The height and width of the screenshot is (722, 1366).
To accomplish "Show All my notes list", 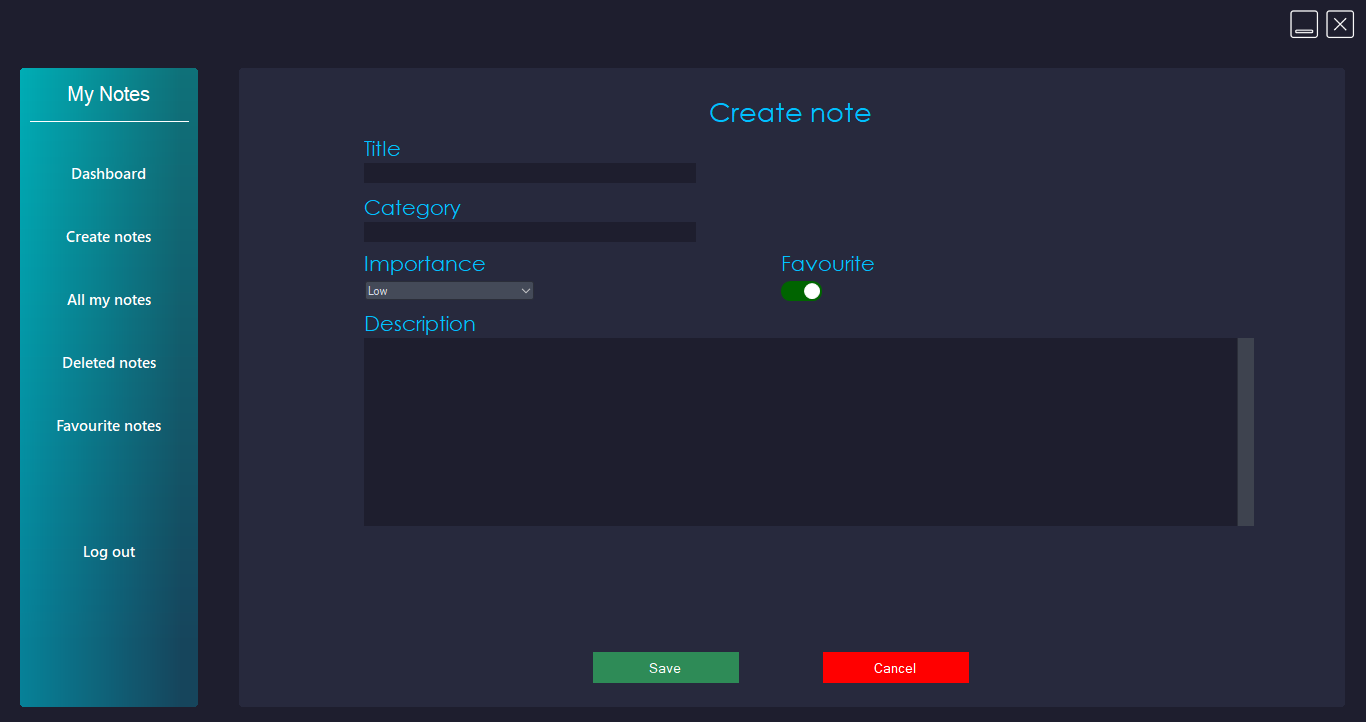I will [x=109, y=300].
